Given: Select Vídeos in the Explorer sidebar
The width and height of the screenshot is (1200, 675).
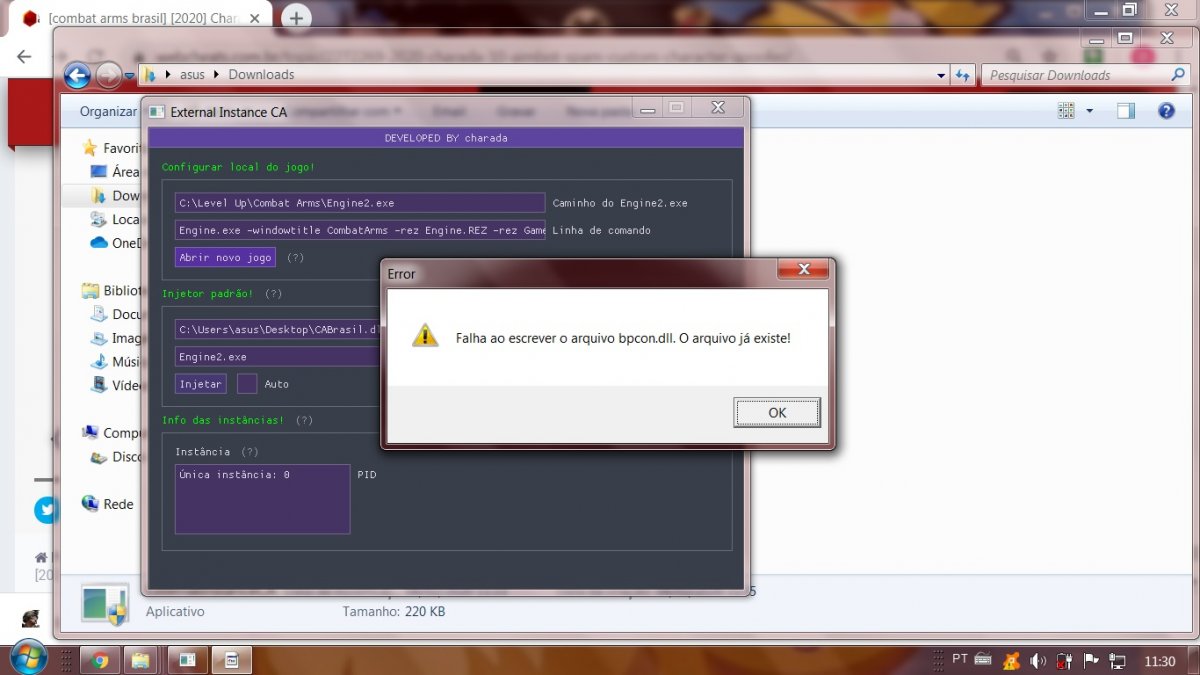Looking at the screenshot, I should coord(115,385).
